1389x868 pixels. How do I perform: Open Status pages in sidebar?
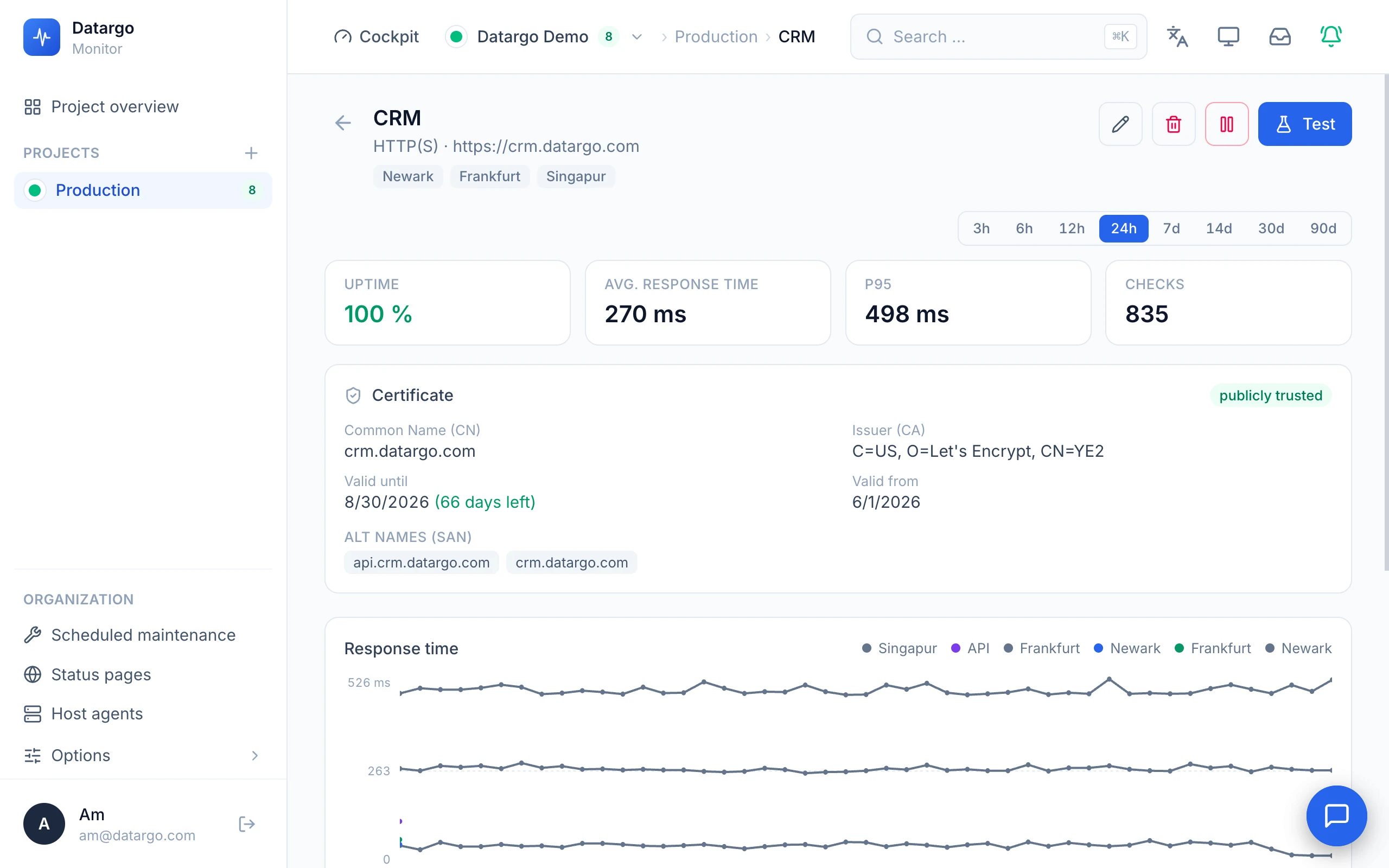point(87,674)
